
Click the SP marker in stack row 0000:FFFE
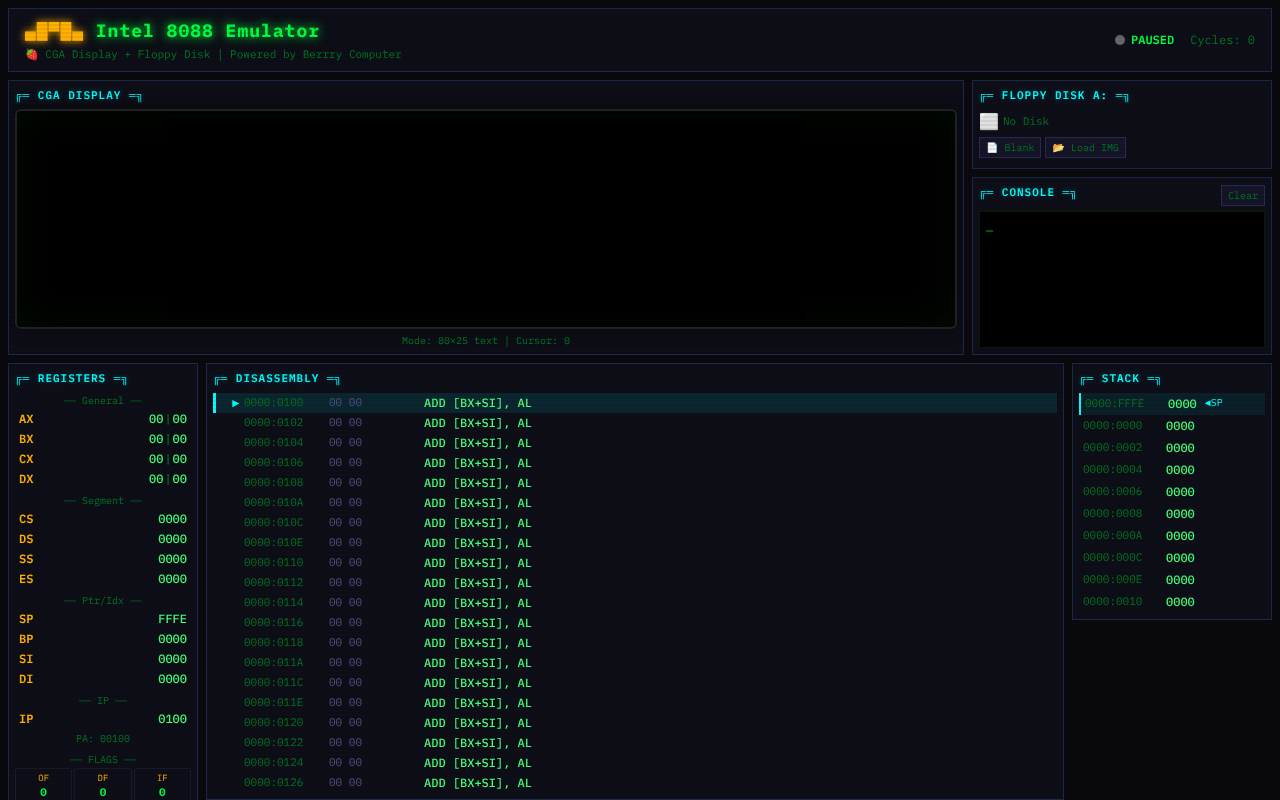[x=1214, y=403]
